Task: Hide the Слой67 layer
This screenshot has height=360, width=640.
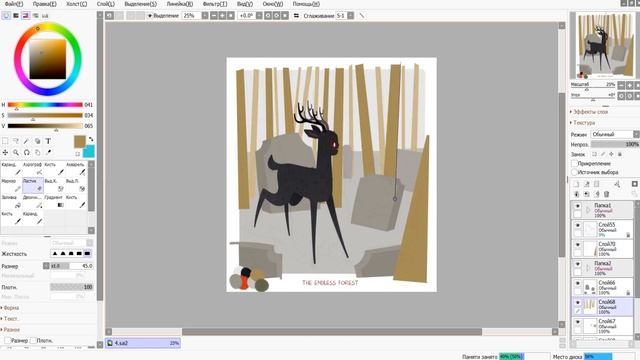Action: pos(577,322)
